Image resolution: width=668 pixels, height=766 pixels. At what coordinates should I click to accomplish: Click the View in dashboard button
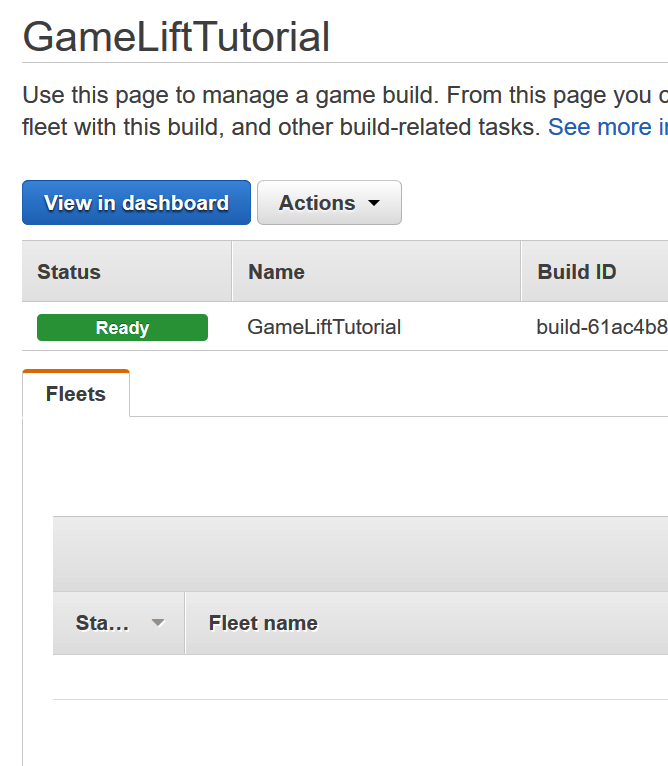coord(136,203)
